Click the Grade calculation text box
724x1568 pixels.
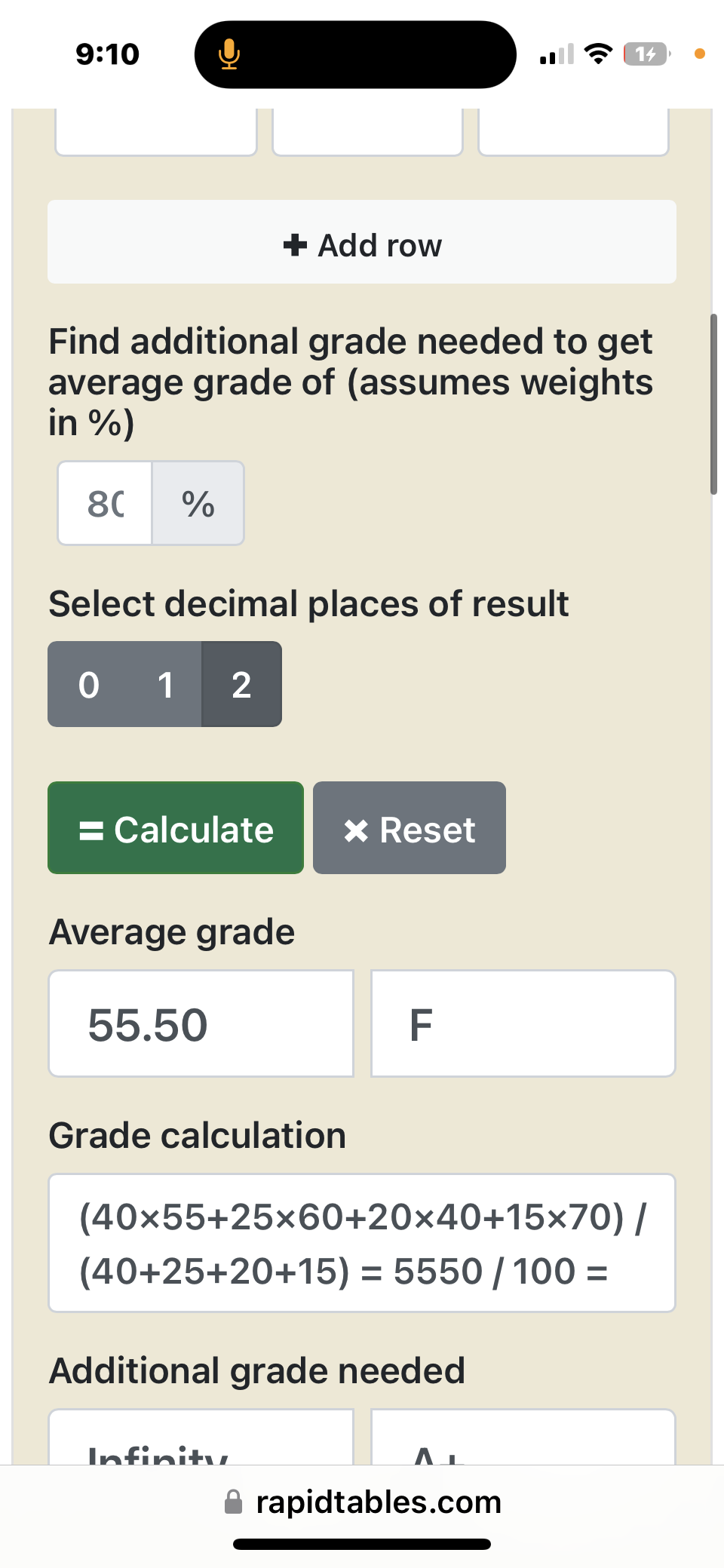[x=362, y=1243]
